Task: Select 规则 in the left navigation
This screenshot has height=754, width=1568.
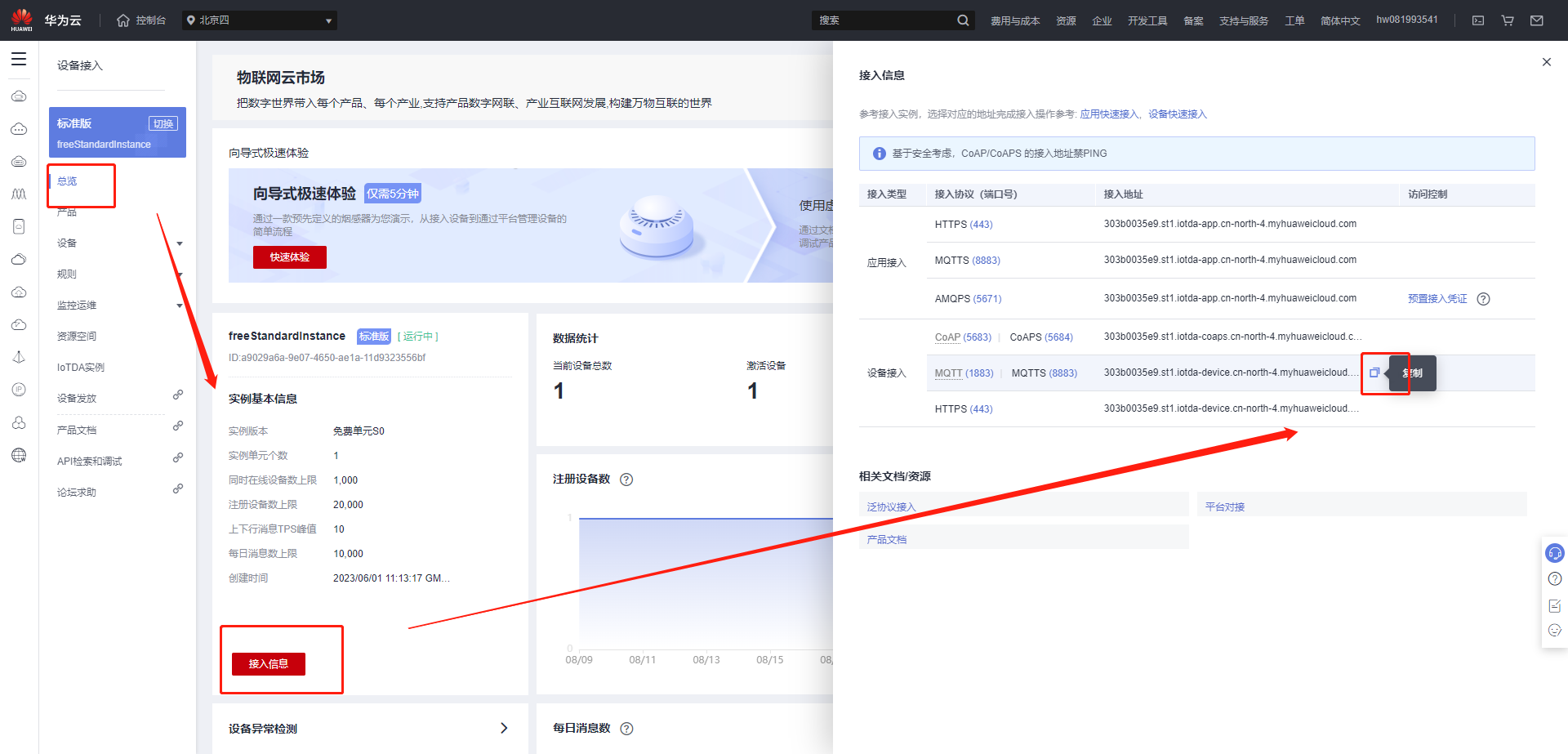Action: click(67, 274)
